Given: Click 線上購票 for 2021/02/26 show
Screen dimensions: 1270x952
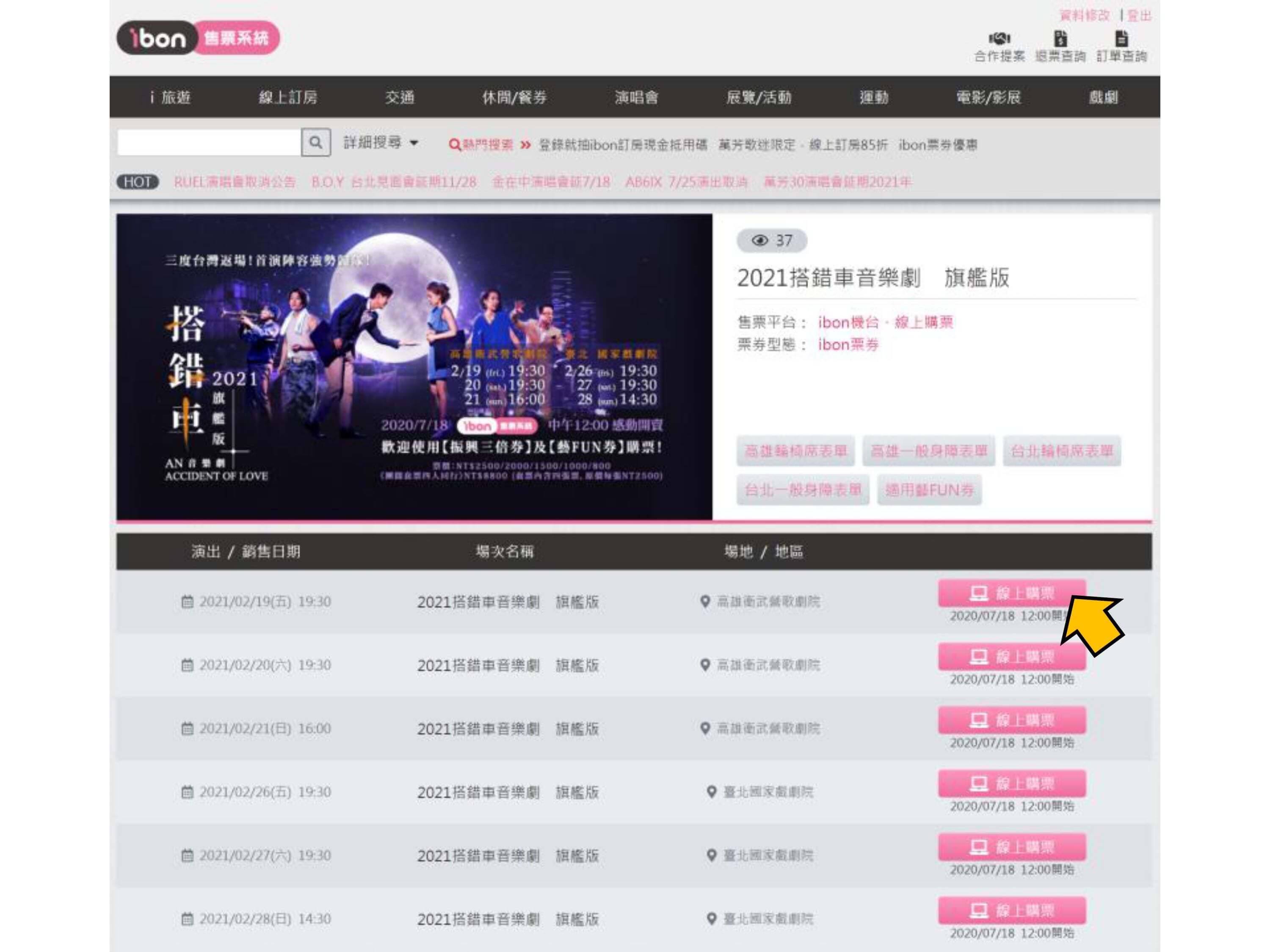Looking at the screenshot, I should tap(1012, 783).
